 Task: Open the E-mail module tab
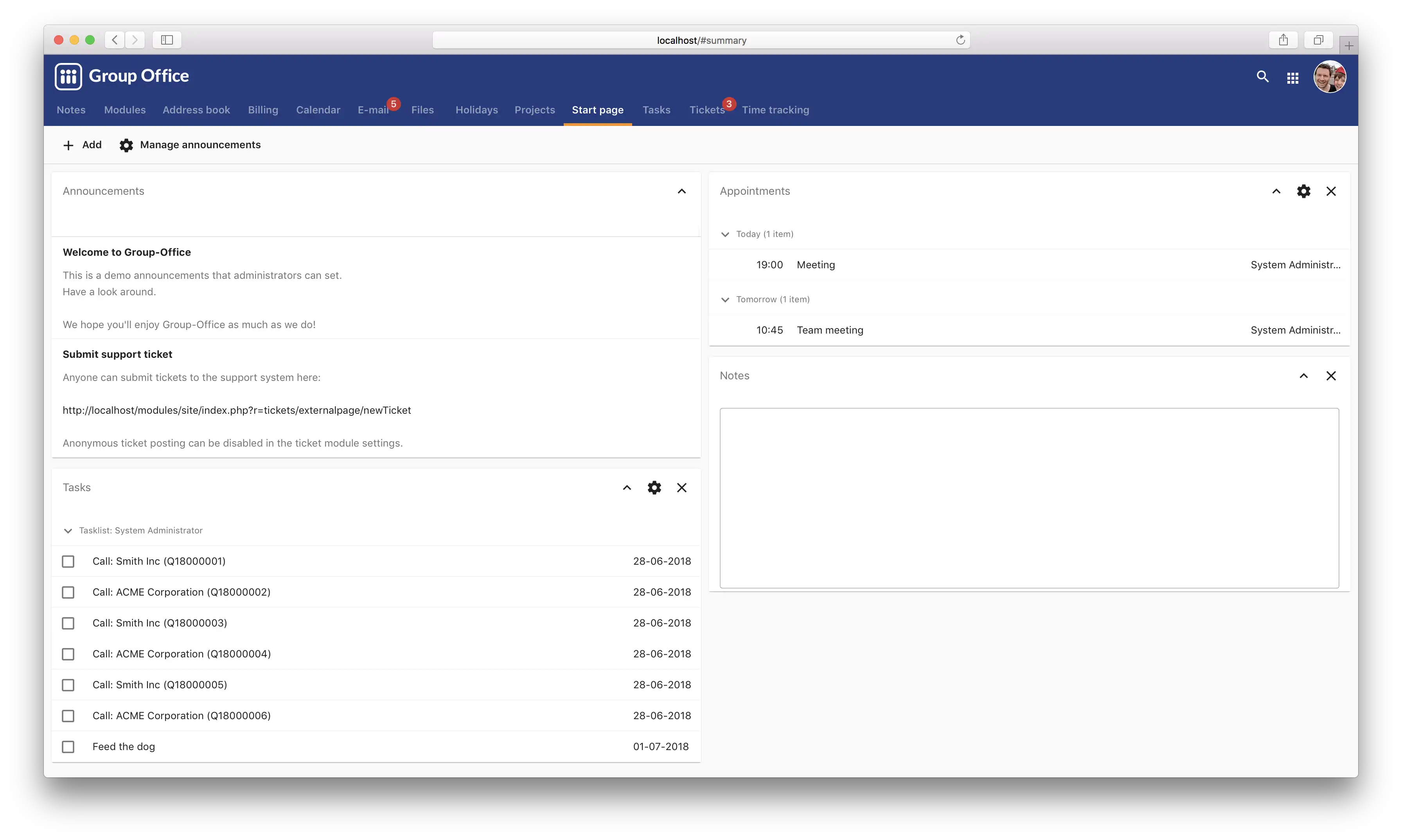point(373,109)
